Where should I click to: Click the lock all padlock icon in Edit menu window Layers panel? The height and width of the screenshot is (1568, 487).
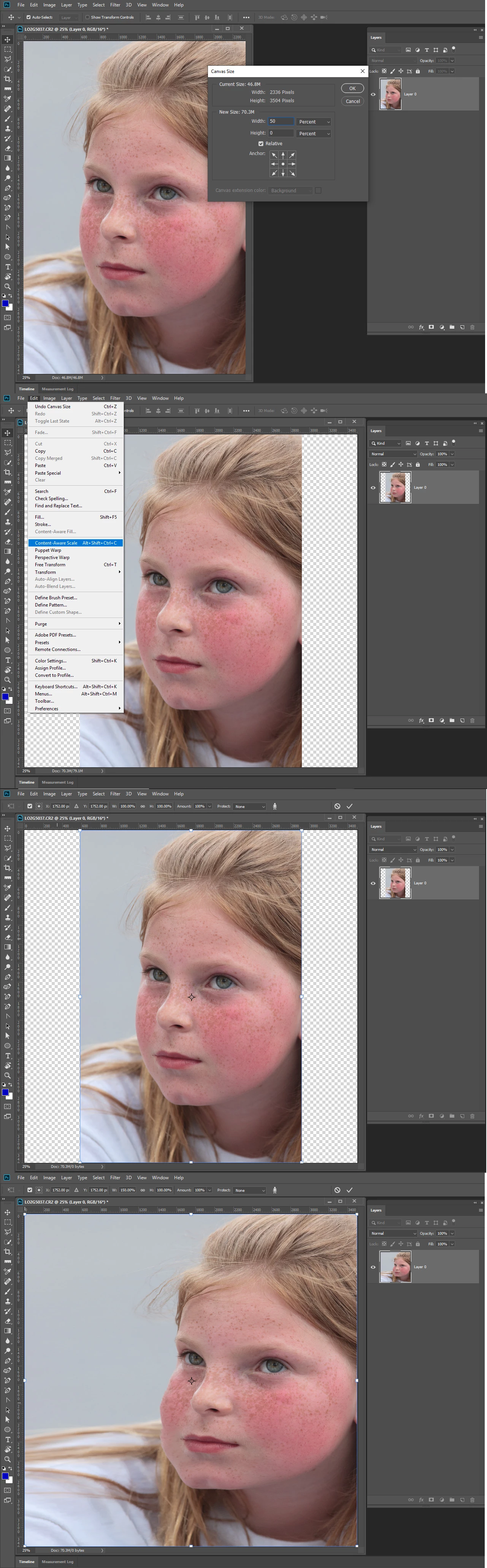pyautogui.click(x=417, y=464)
